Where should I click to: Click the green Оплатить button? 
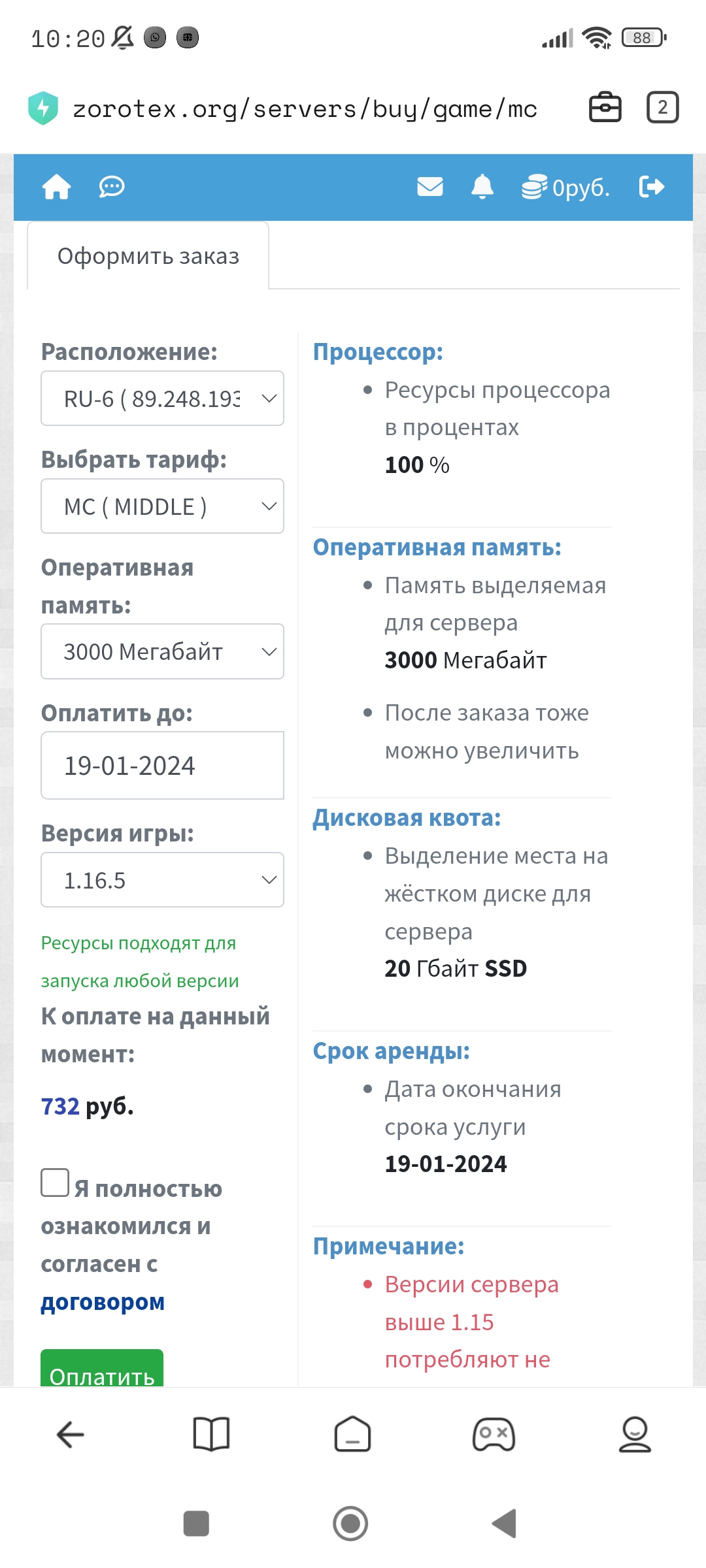point(102,1369)
